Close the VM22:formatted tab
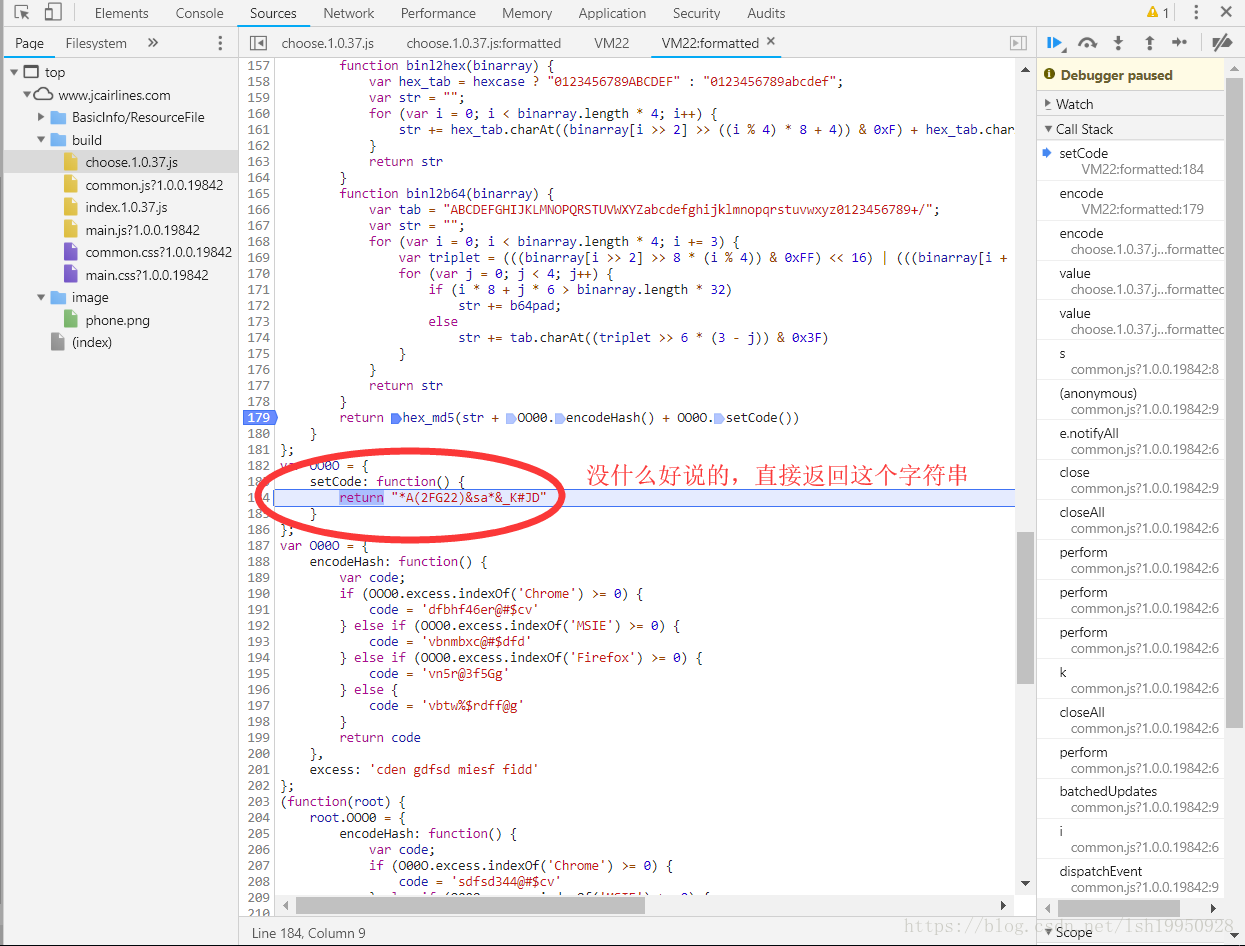Image resolution: width=1245 pixels, height=946 pixels. (770, 42)
